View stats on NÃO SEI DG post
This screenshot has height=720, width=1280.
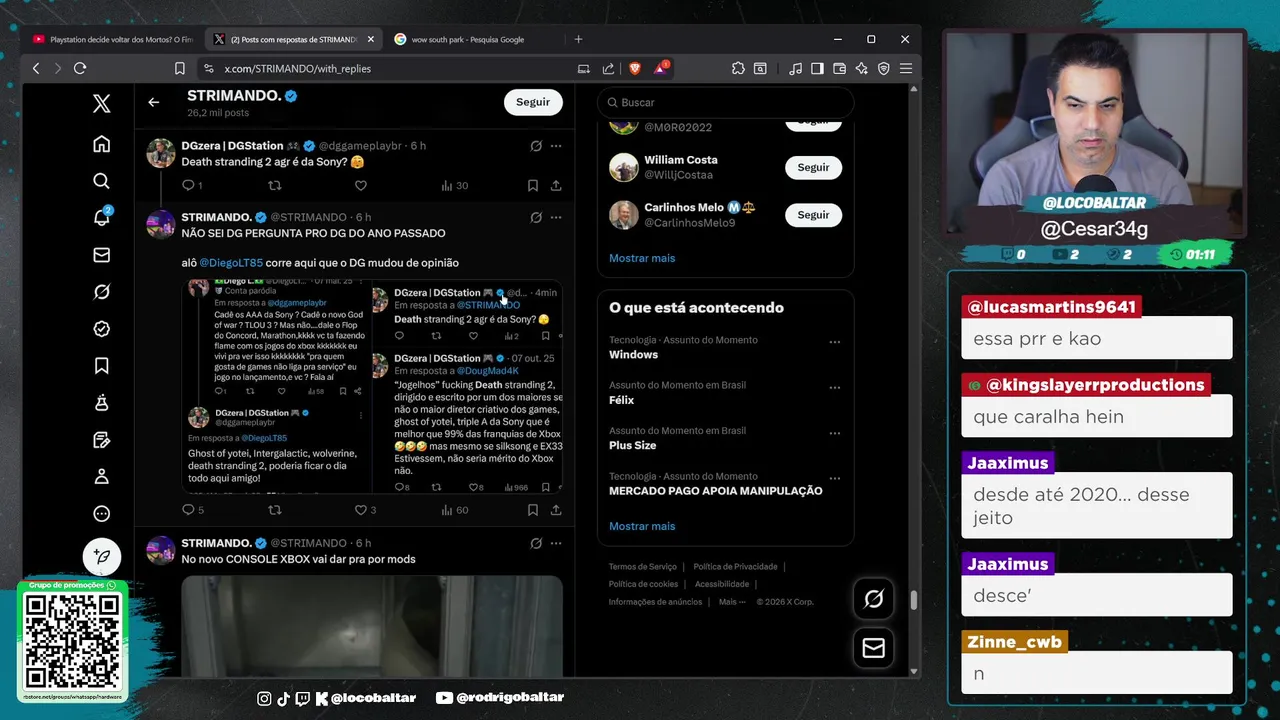(x=454, y=510)
